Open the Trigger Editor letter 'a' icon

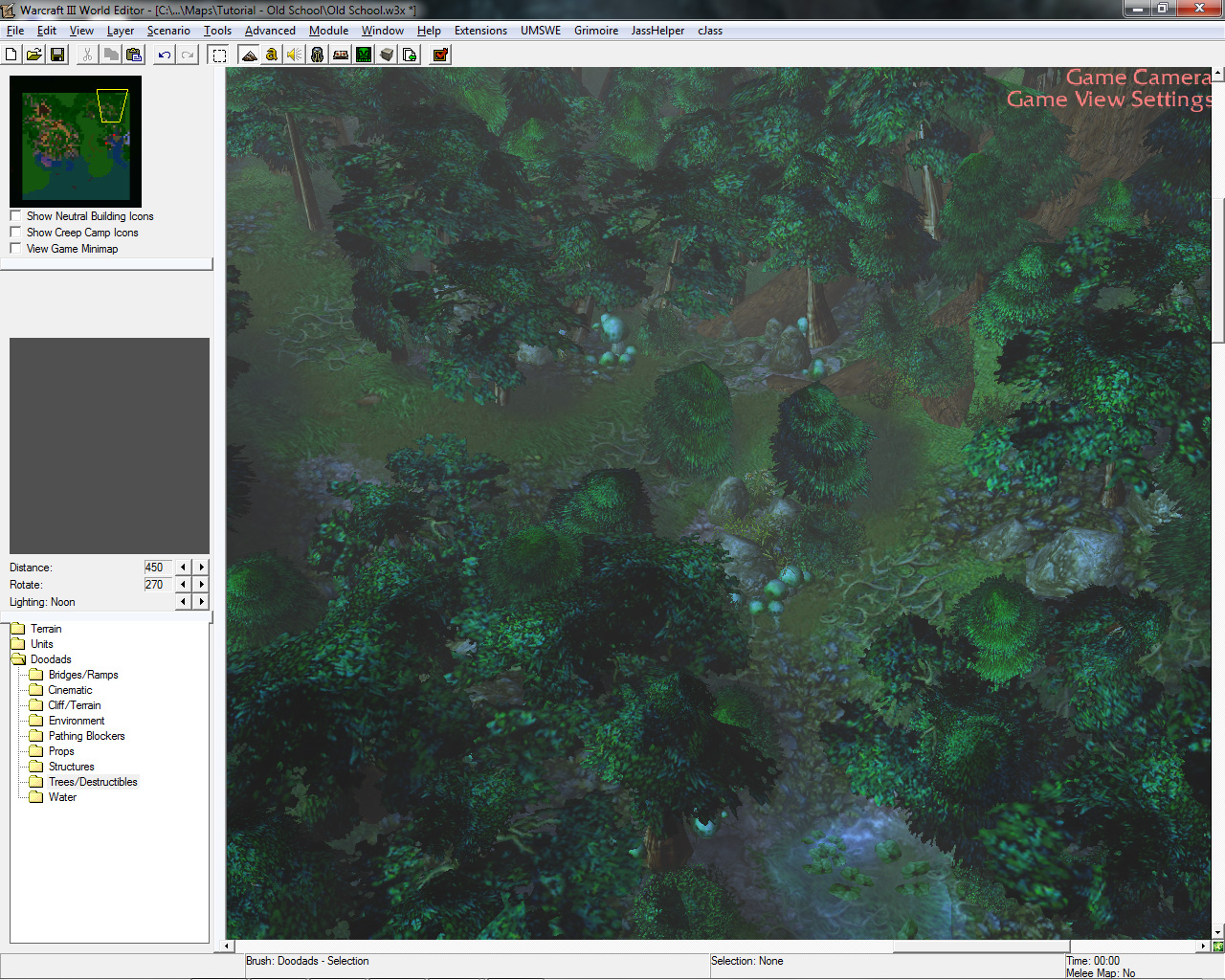272,55
